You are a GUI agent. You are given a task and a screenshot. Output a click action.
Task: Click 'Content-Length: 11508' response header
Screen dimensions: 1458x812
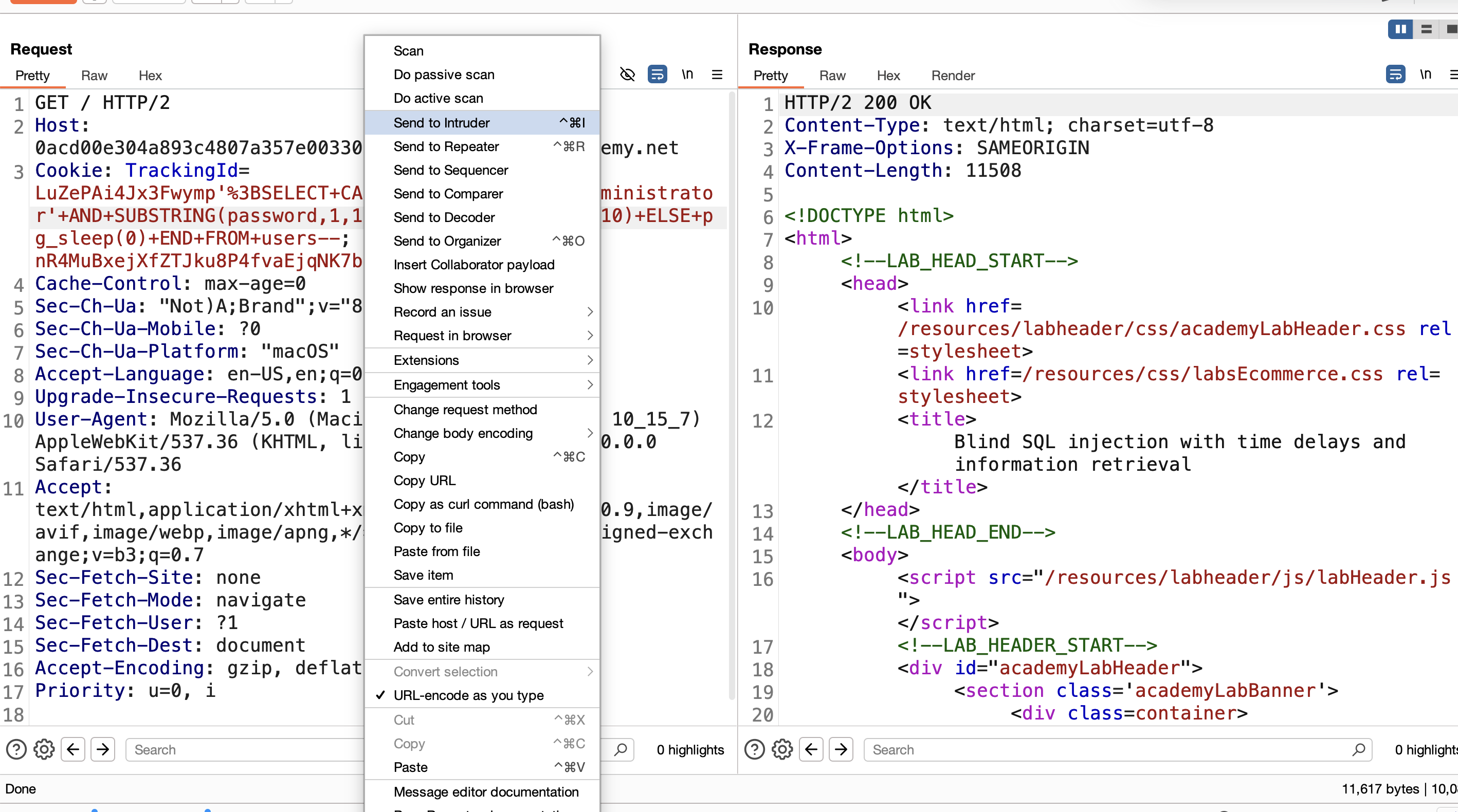(903, 170)
